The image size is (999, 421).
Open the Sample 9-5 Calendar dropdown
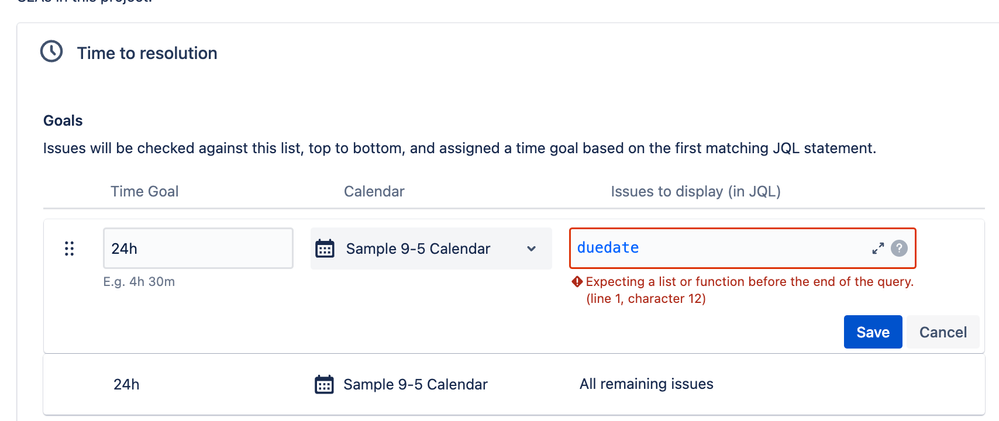click(x=431, y=248)
